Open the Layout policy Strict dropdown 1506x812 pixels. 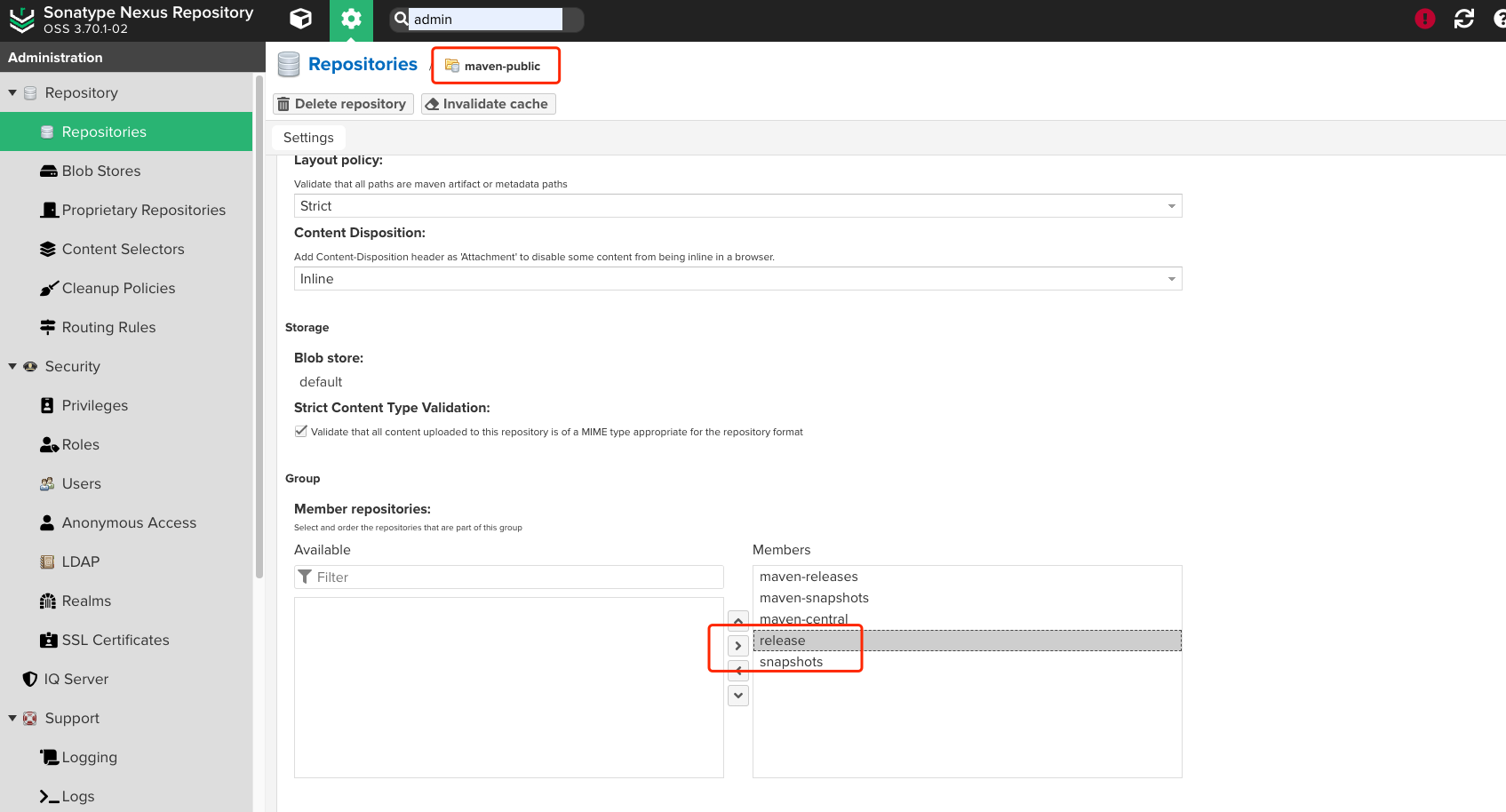[737, 206]
